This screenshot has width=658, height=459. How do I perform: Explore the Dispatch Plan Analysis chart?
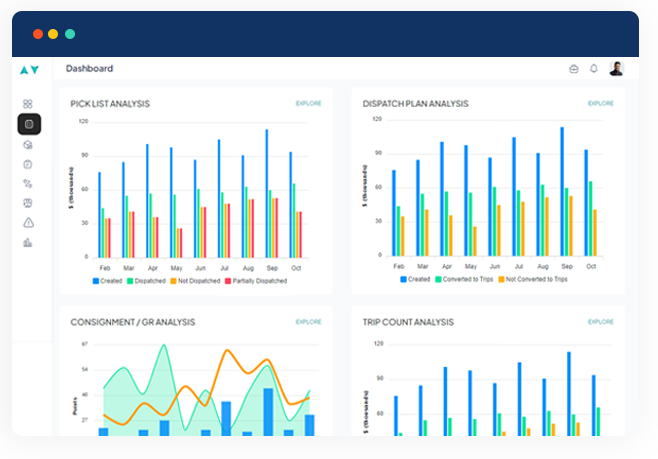601,103
